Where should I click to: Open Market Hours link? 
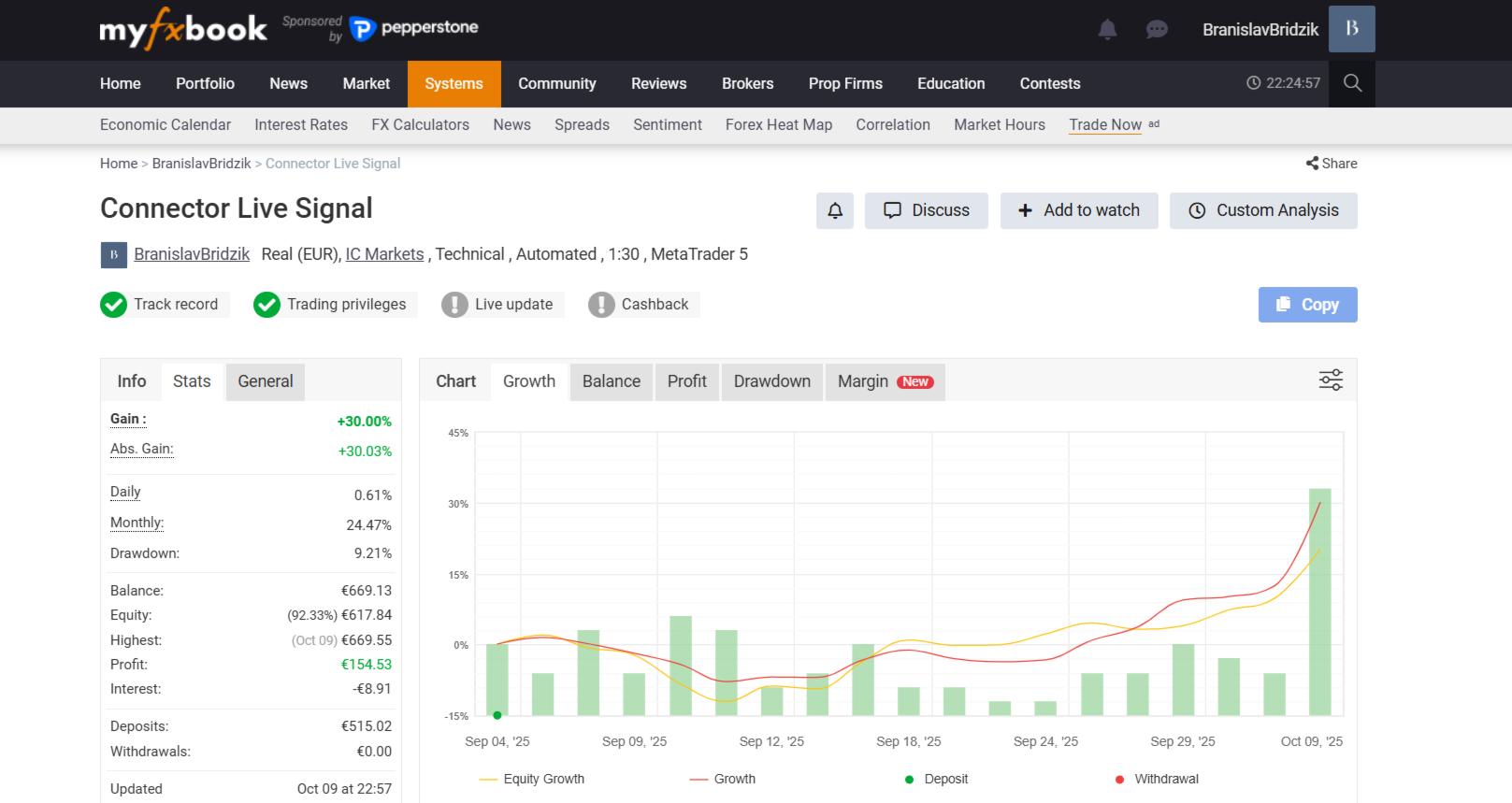click(x=1000, y=125)
